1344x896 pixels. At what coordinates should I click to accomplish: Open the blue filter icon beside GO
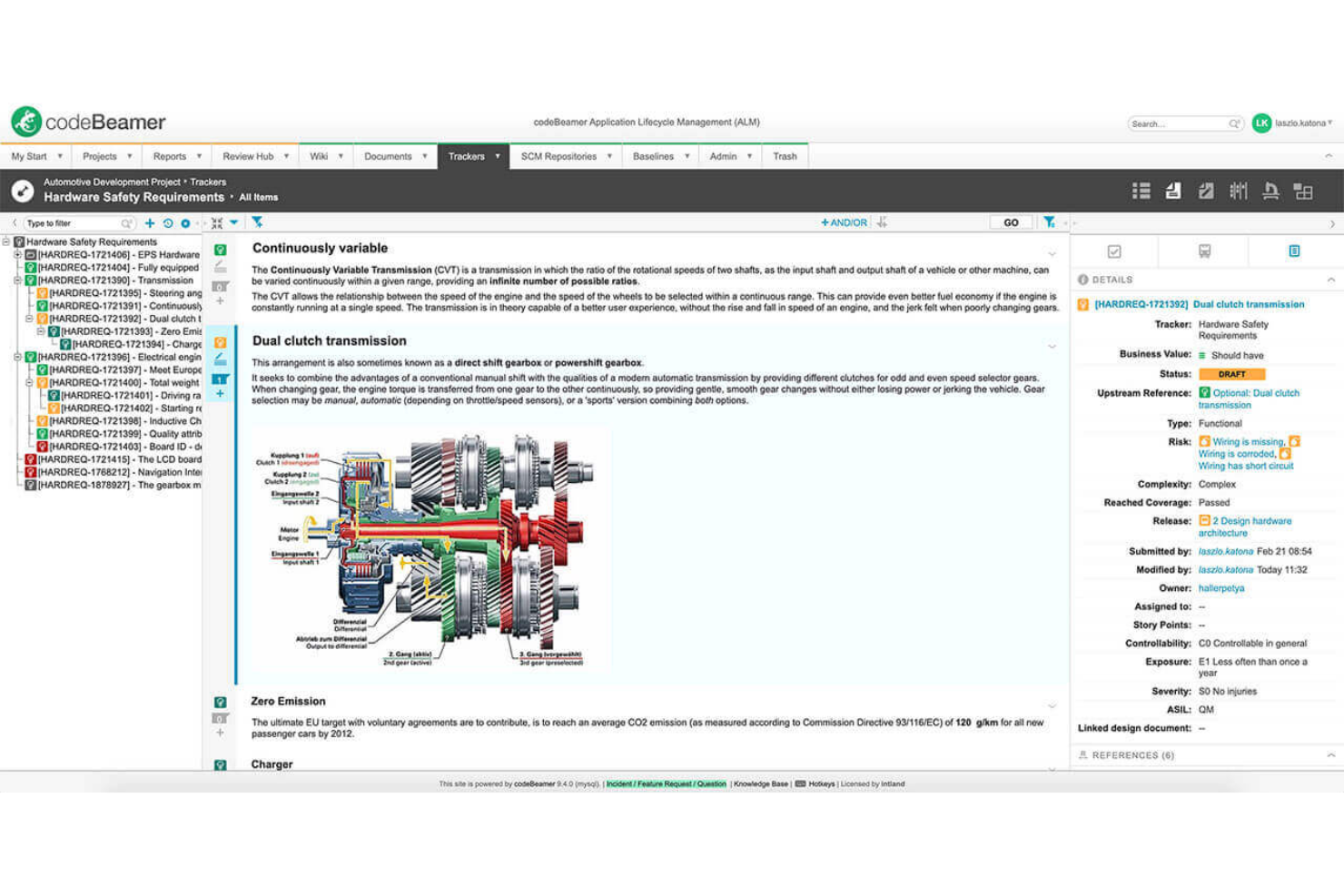pyautogui.click(x=1049, y=222)
